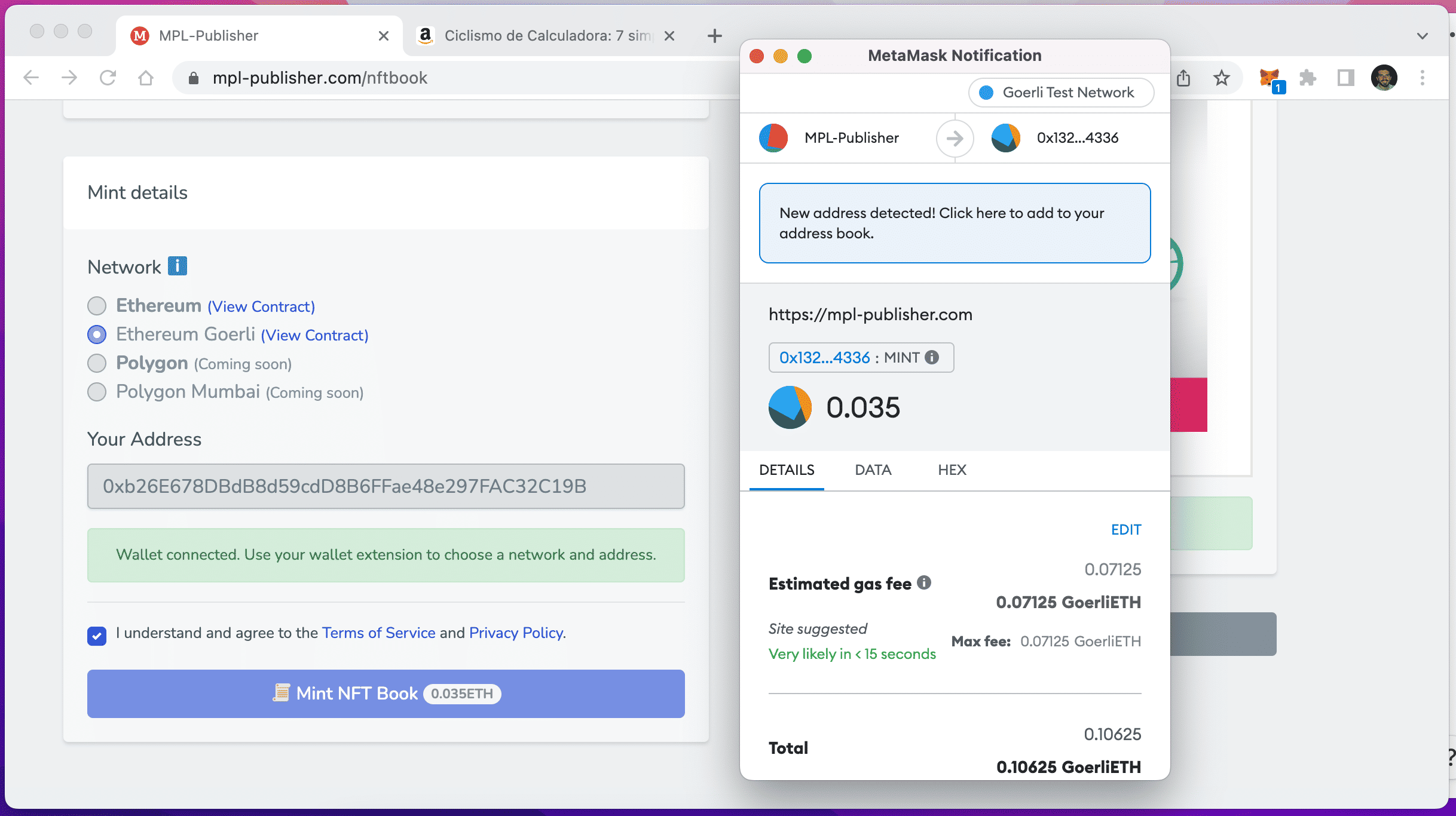Close the MPL-Publisher tab

point(384,36)
